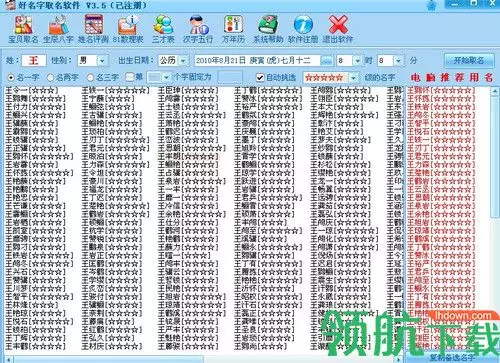Open the 万年历 perpetual calendar
Screen dimensions: 500x363
(x=233, y=29)
